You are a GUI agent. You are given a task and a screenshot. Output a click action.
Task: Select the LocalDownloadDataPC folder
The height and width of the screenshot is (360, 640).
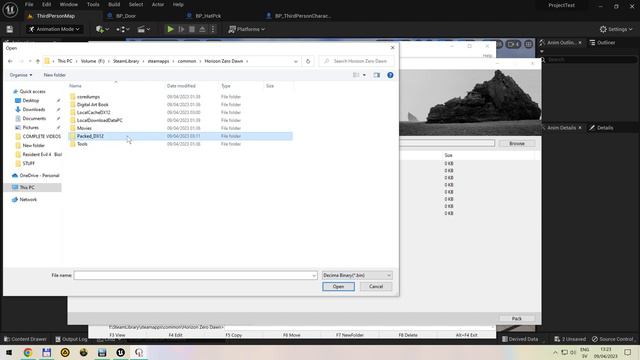100,120
